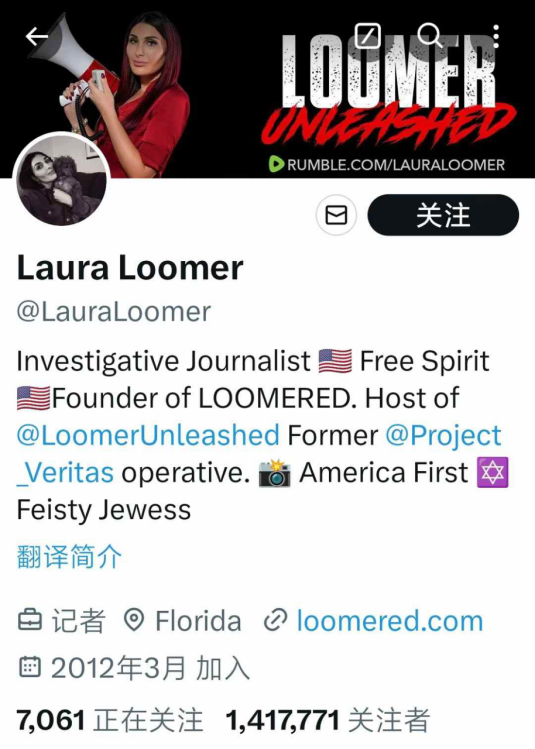Open the 1,417,771 关注者 followers list

[328, 720]
